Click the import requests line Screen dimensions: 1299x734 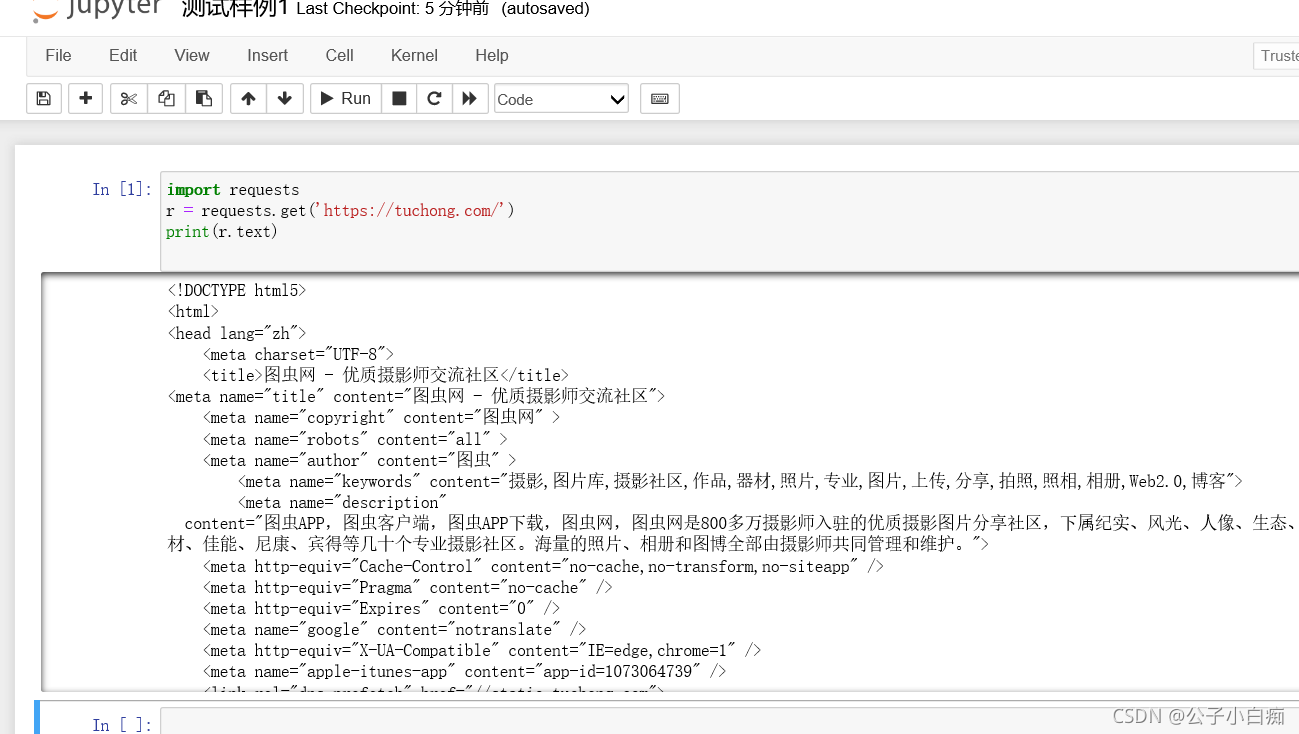(x=233, y=189)
